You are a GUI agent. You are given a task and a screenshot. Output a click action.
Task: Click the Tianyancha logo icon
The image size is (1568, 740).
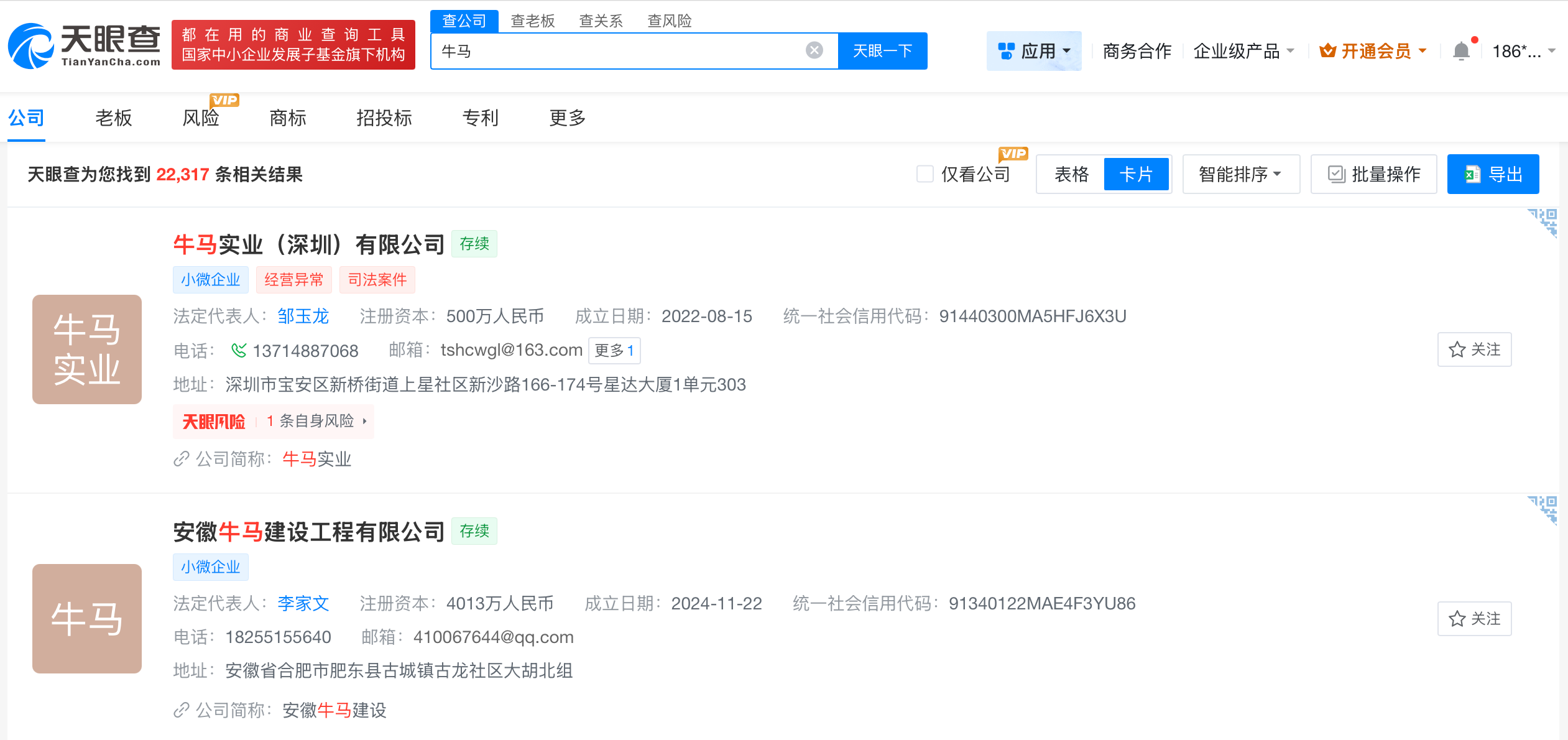(31, 45)
